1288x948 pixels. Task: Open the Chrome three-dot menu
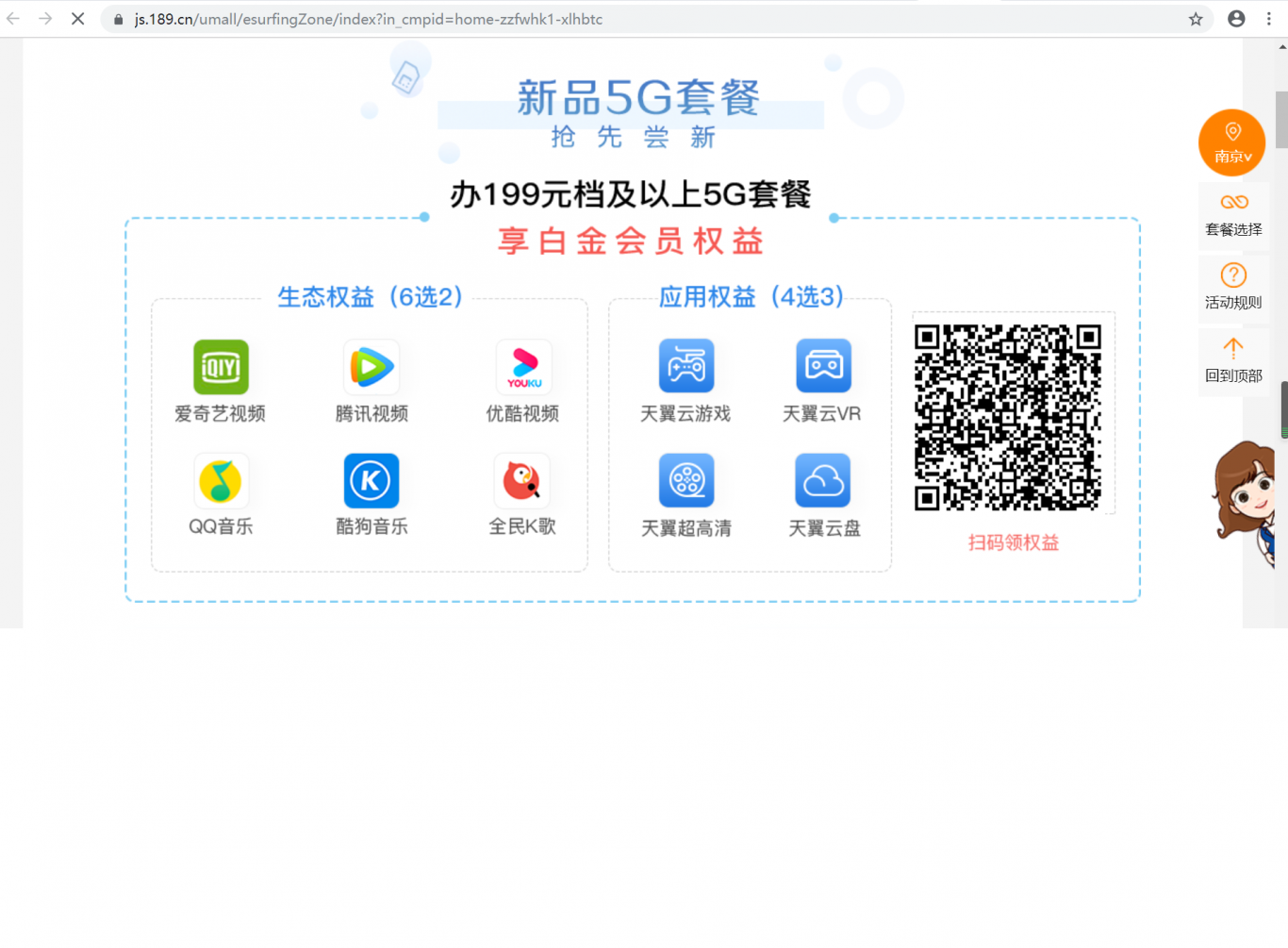pos(1269,19)
